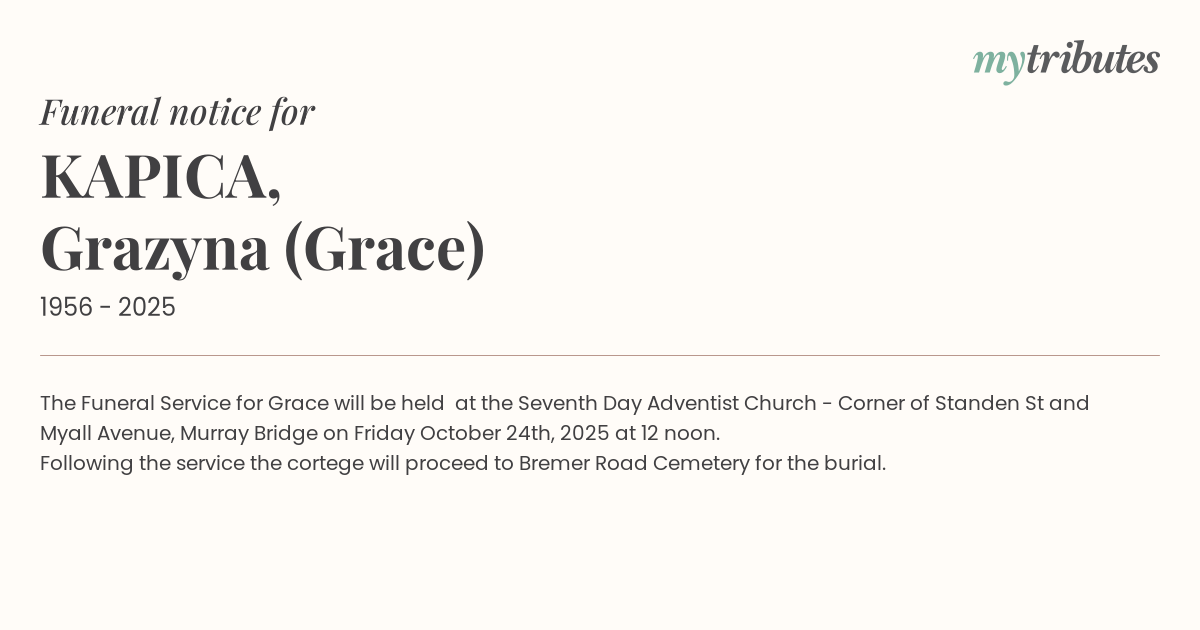
Task: Click the horizontal divider line
Action: click(x=600, y=355)
